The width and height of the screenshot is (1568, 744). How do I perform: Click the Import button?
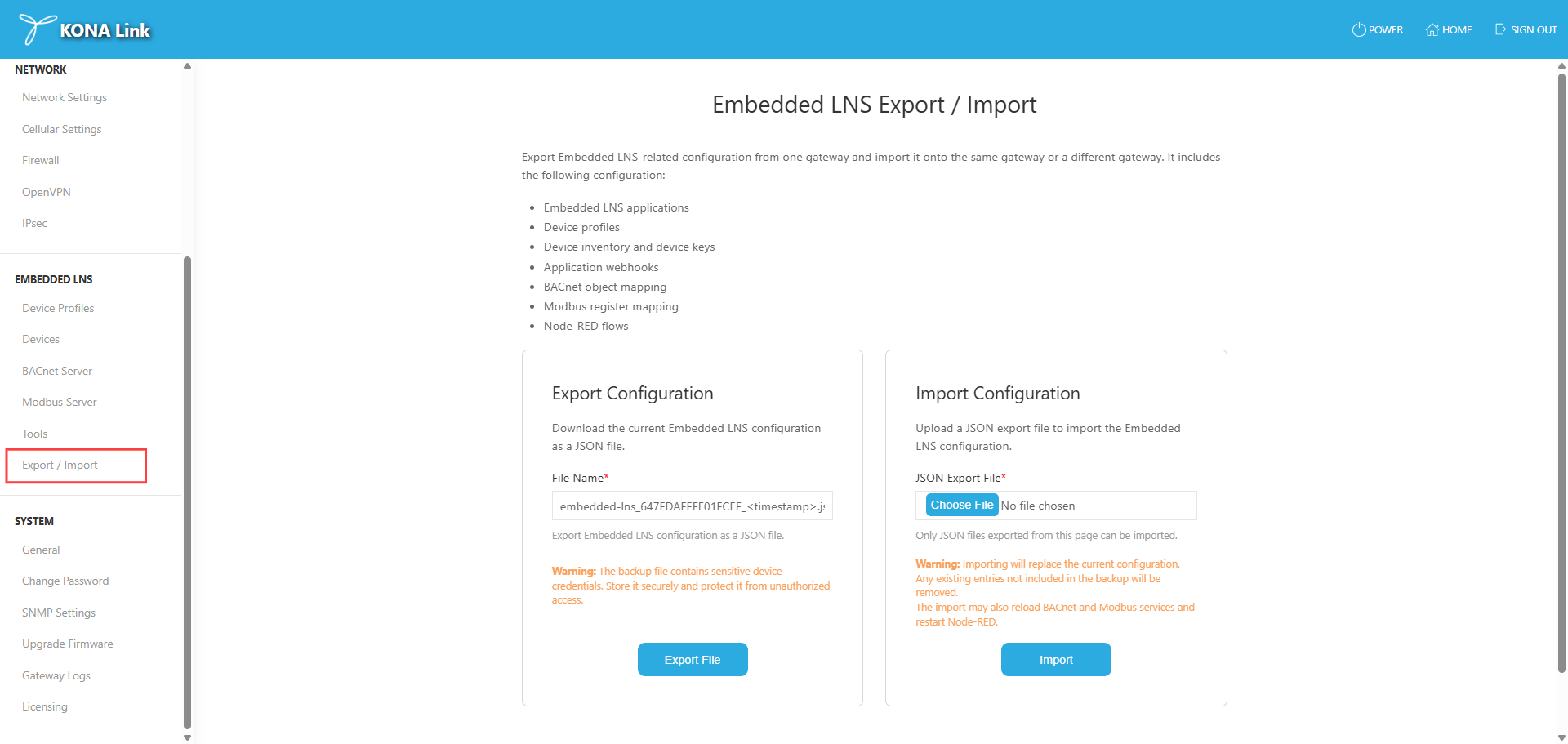pos(1056,660)
